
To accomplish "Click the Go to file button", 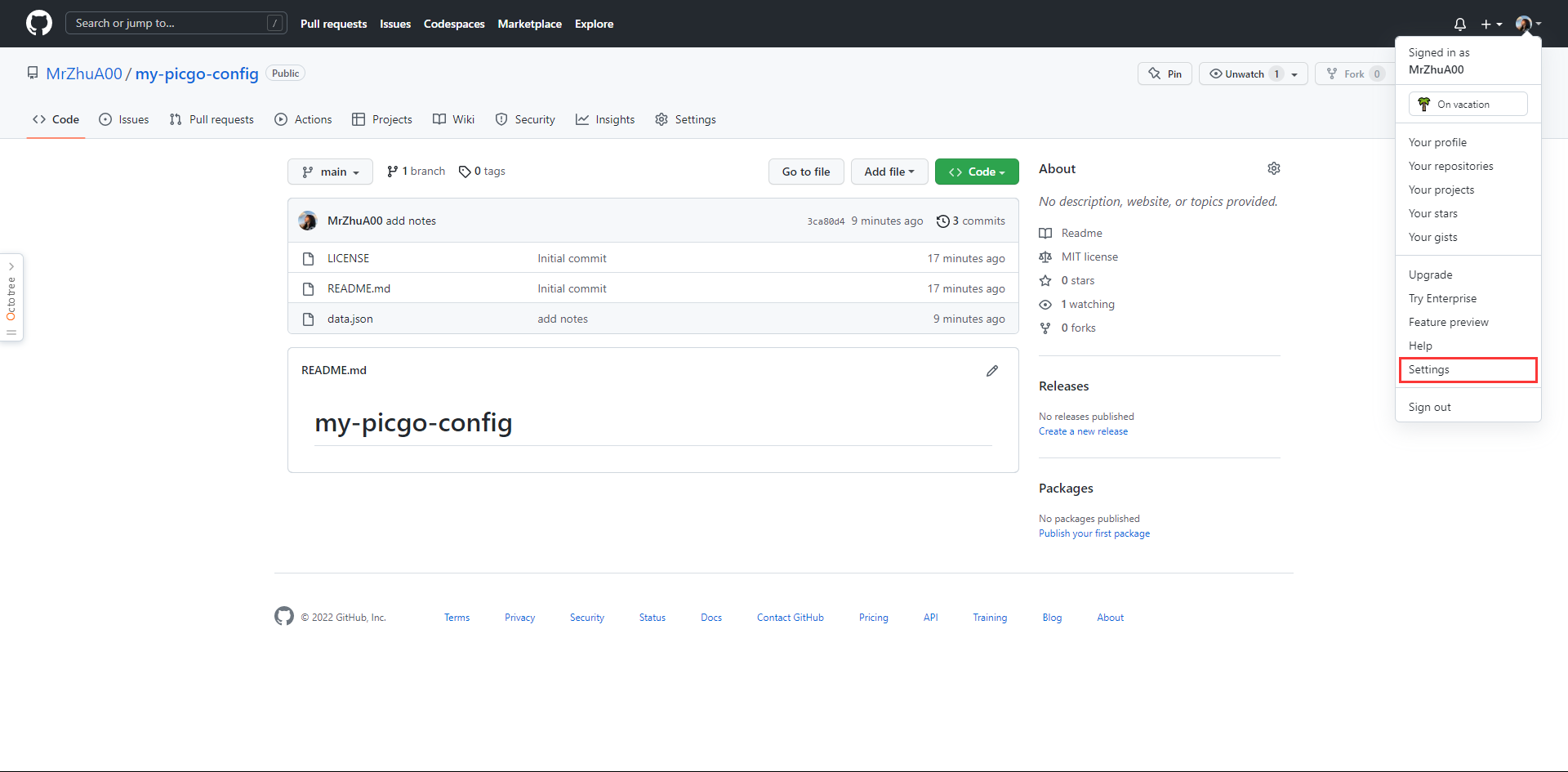I will click(806, 172).
